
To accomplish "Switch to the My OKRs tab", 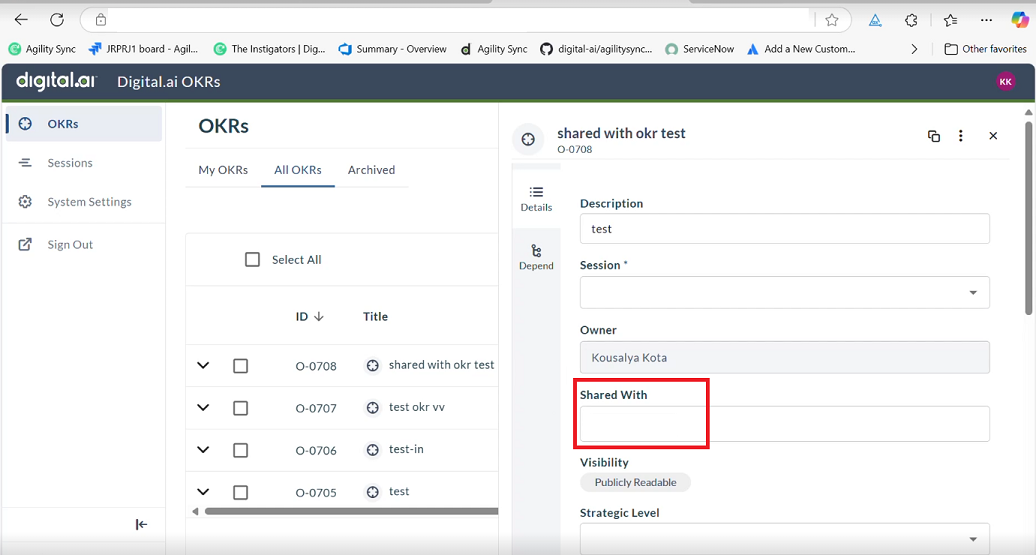I will (223, 170).
